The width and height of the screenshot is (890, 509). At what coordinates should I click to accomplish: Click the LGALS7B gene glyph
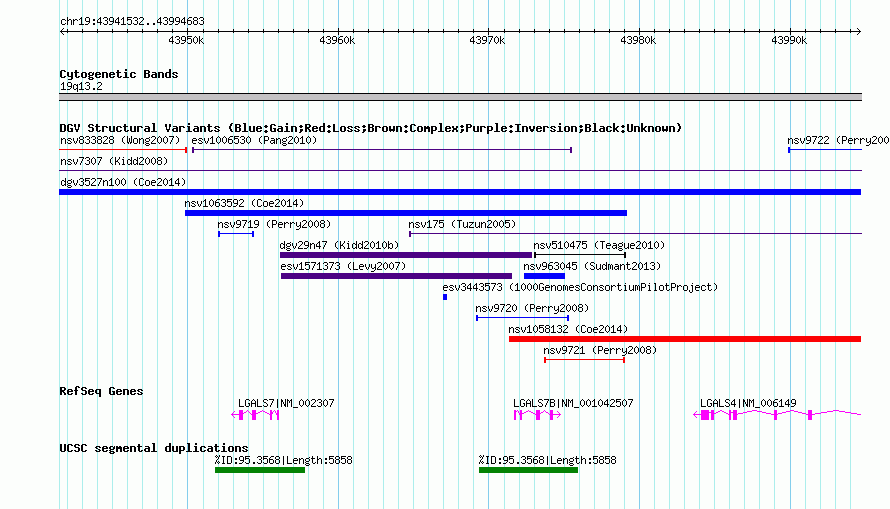pos(538,415)
